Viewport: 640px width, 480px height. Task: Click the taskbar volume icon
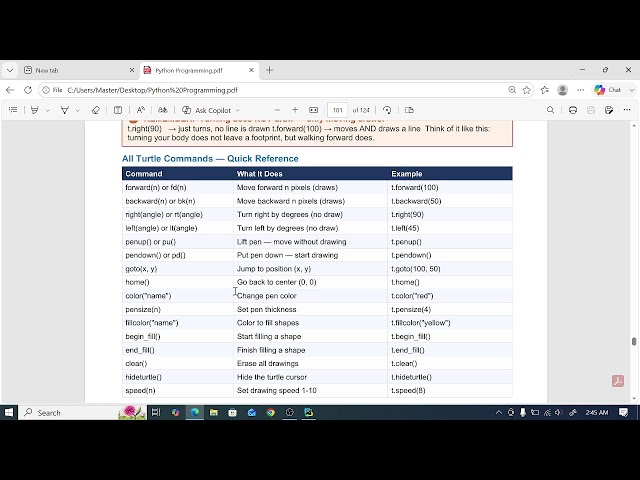tap(559, 413)
